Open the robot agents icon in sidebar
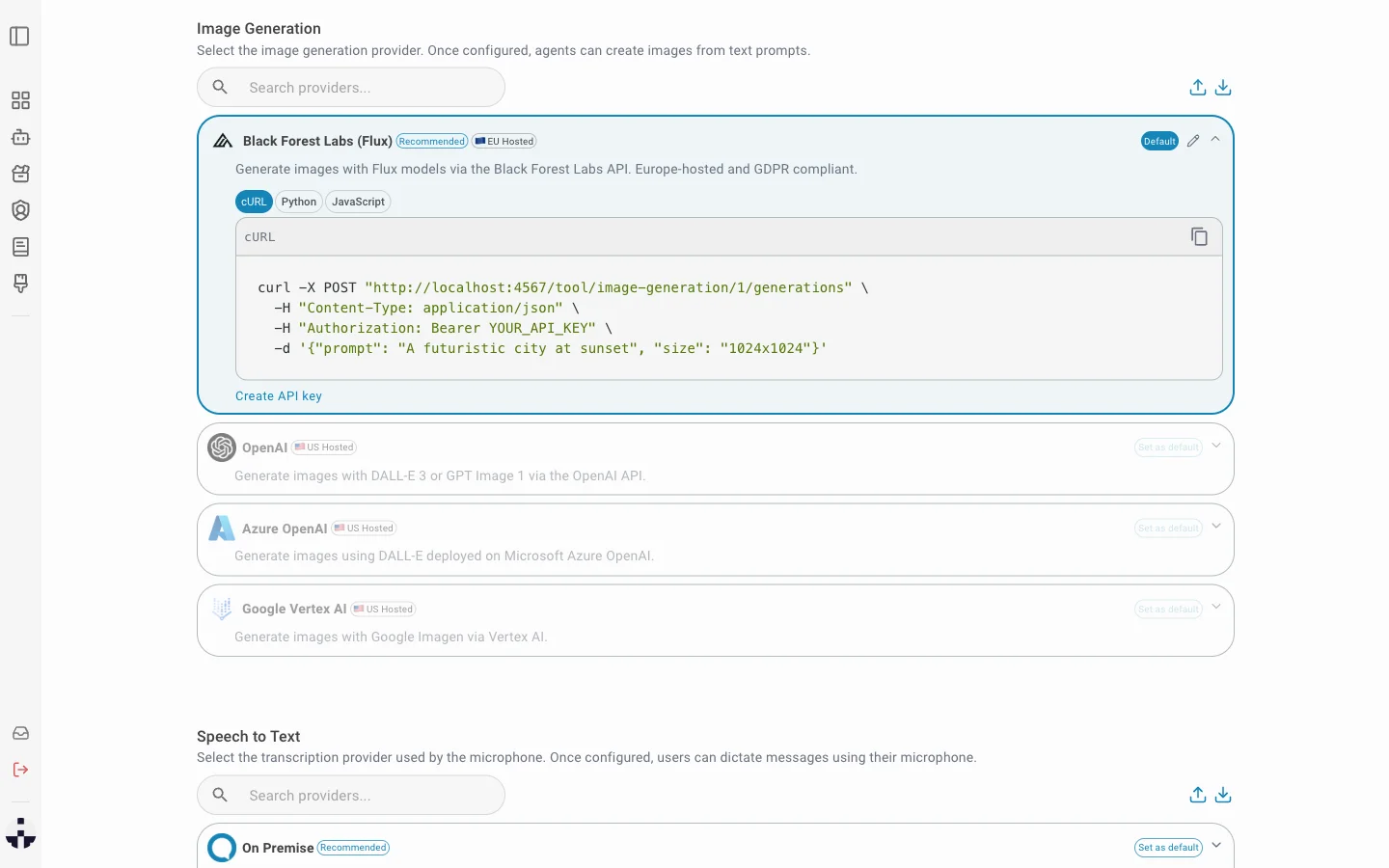 (x=20, y=137)
